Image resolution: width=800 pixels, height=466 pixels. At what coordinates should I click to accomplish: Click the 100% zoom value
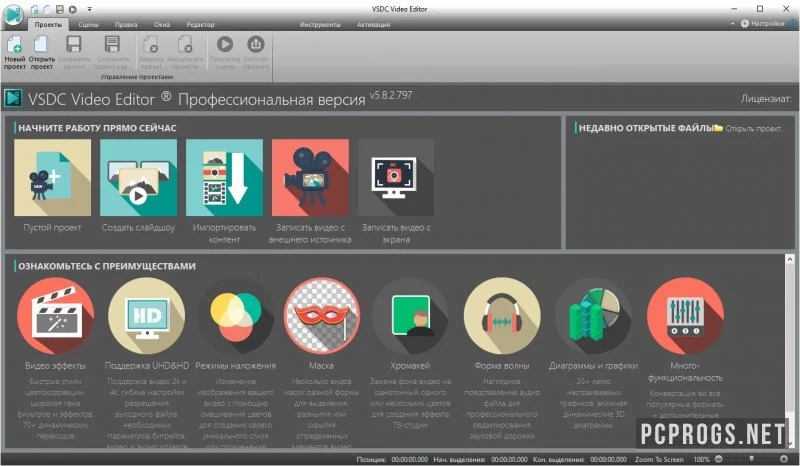[702, 459]
